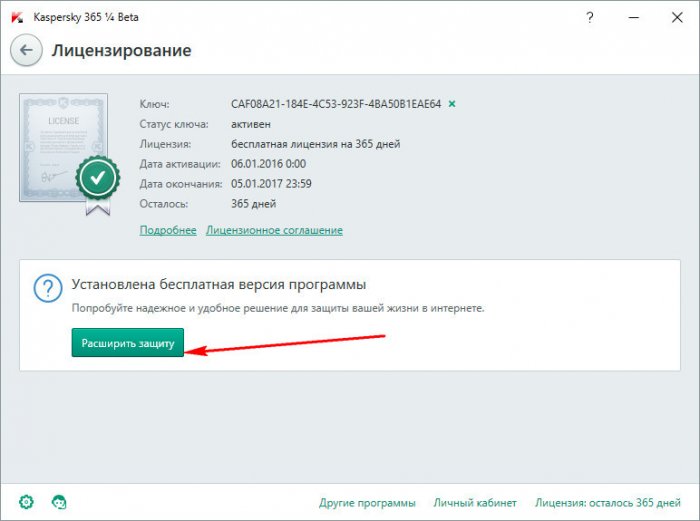Click the Расширить защиту button
The width and height of the screenshot is (700, 521).
128,343
